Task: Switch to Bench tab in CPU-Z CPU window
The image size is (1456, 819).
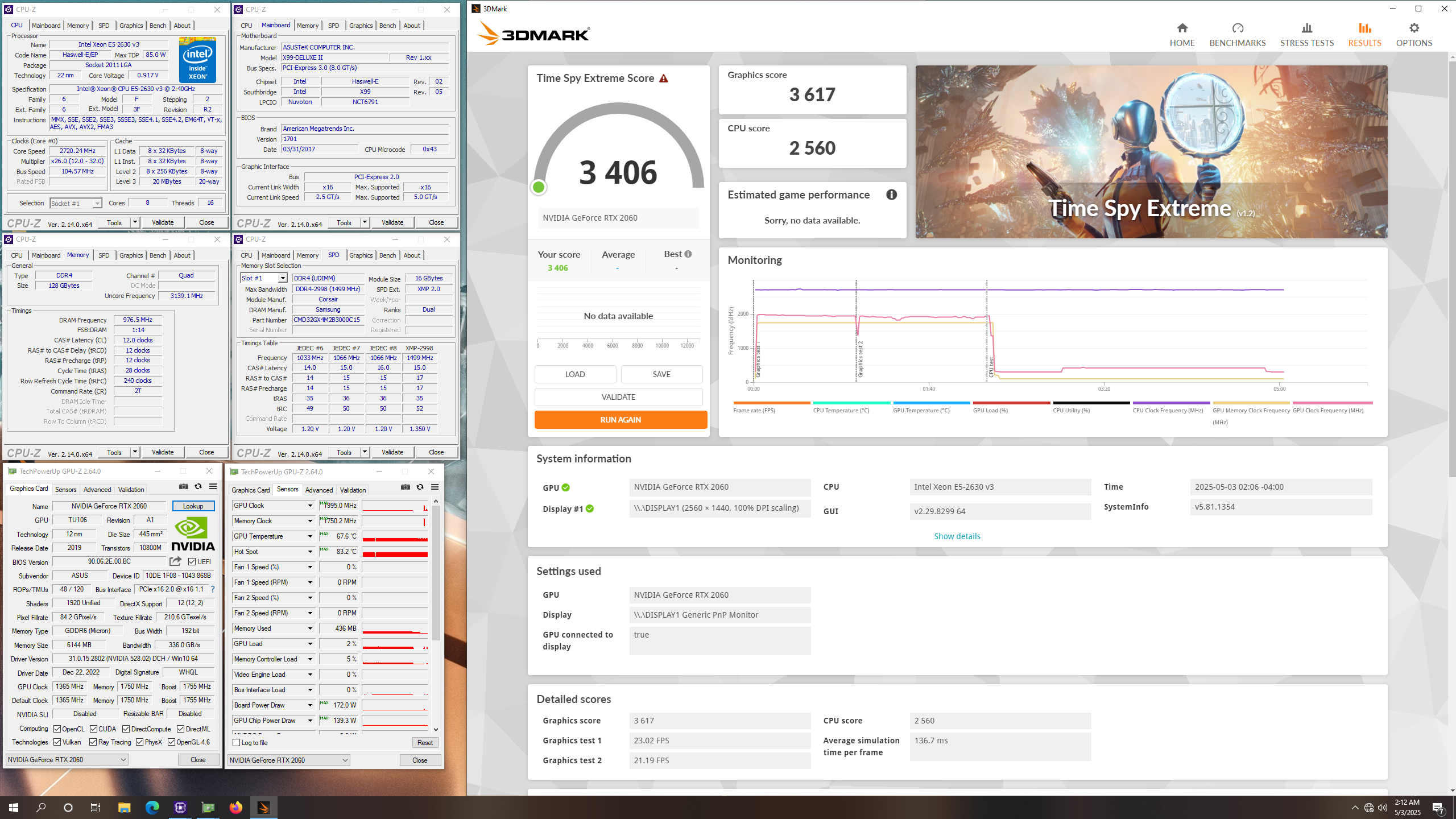Action: pos(158,26)
